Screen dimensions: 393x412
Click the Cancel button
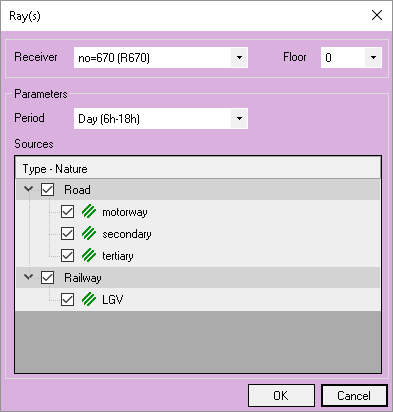(354, 396)
